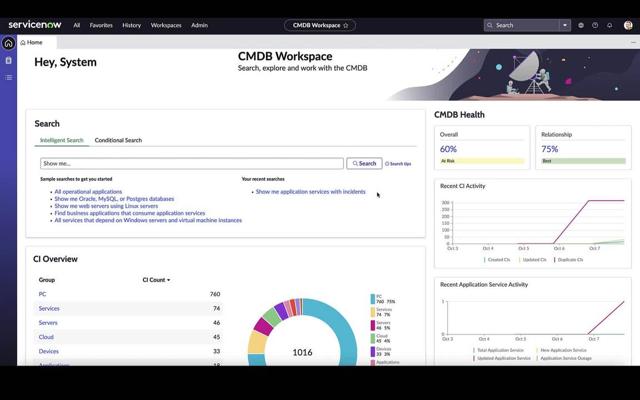Open the list icon in left sidebar

9,77
